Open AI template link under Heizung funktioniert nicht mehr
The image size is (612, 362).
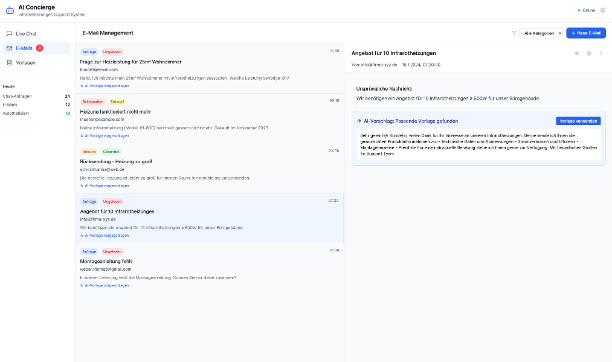tap(105, 136)
